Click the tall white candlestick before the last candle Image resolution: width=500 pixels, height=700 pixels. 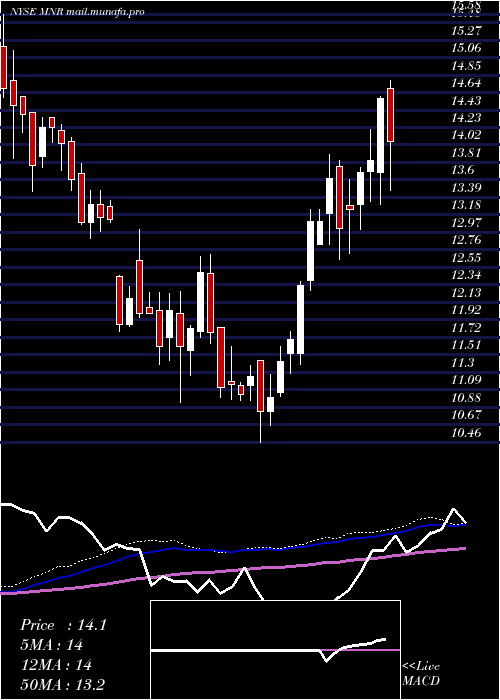click(380, 135)
